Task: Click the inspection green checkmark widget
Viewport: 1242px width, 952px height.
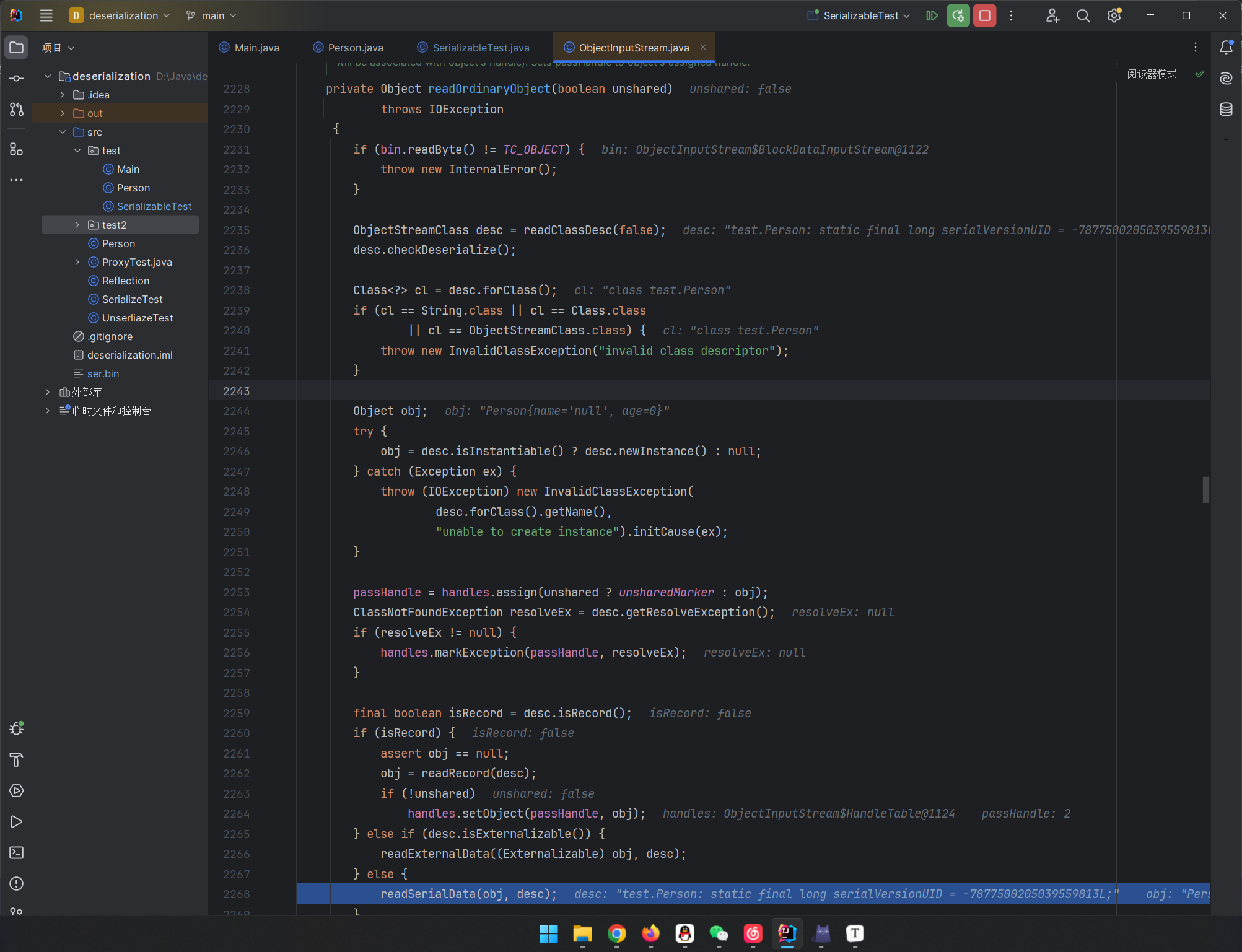Action: pyautogui.click(x=1200, y=74)
